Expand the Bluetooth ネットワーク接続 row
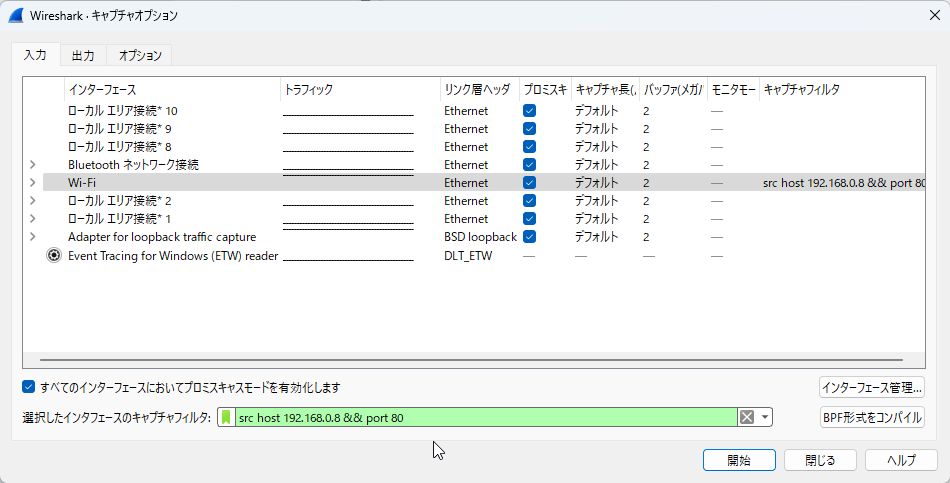Viewport: 950px width, 483px height. point(33,165)
